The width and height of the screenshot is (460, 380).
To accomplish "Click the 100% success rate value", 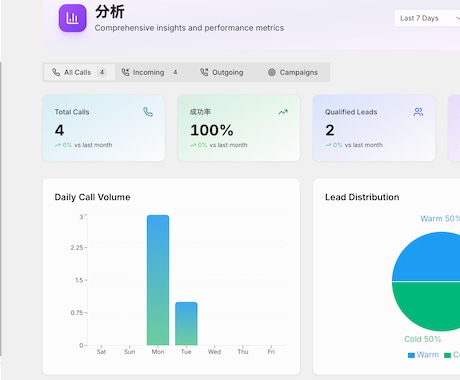I will point(212,130).
